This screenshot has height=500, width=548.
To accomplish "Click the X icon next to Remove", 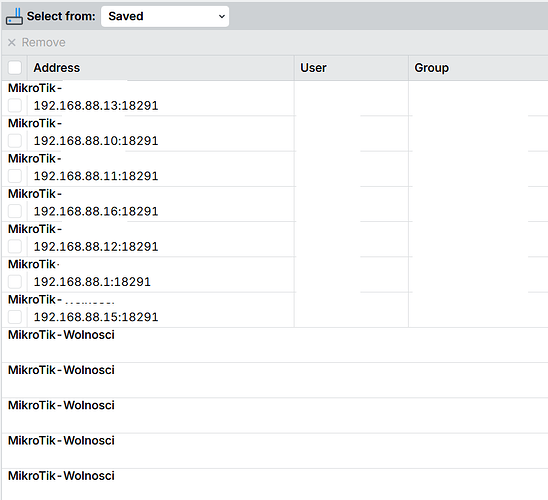I will [x=12, y=42].
